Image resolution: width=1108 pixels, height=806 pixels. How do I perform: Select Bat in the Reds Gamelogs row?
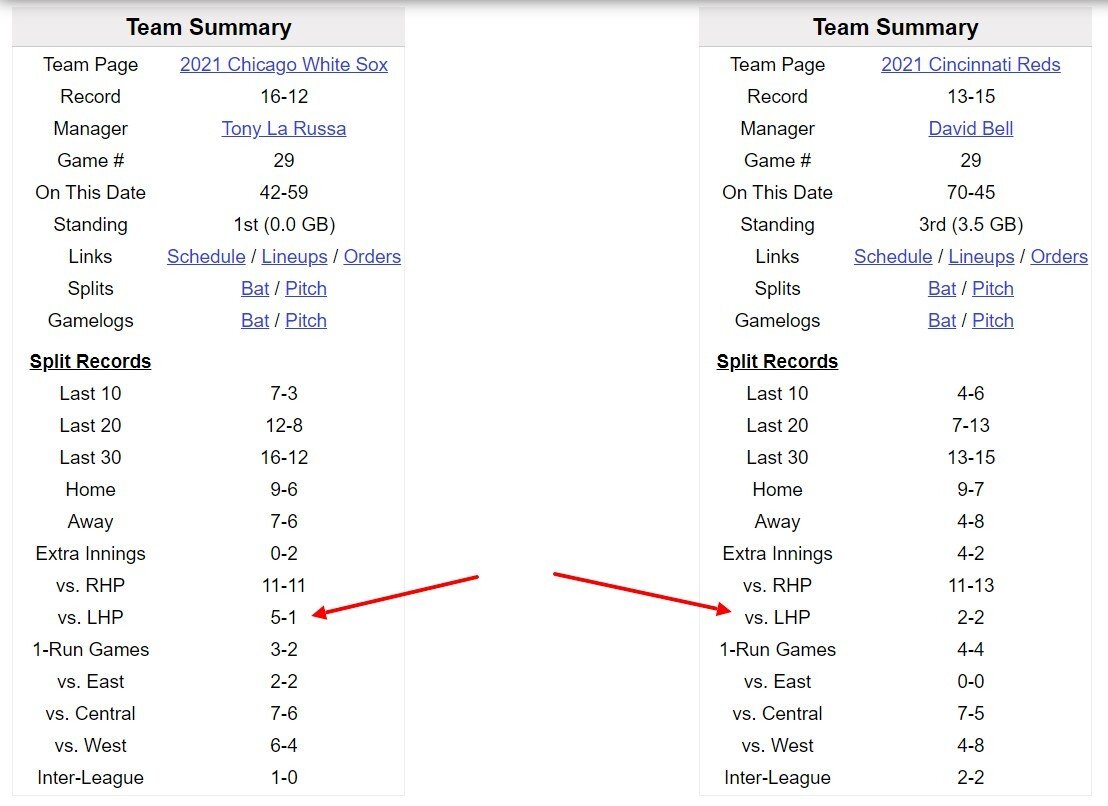(x=942, y=321)
